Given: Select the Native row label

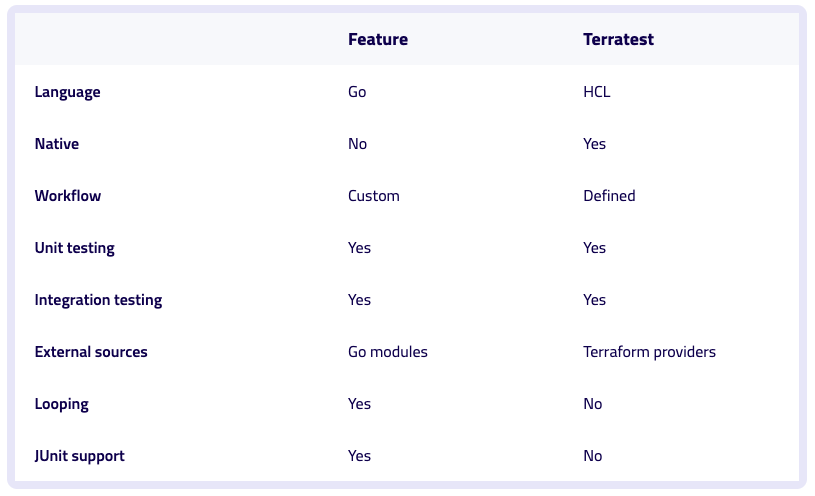Looking at the screenshot, I should tap(56, 144).
